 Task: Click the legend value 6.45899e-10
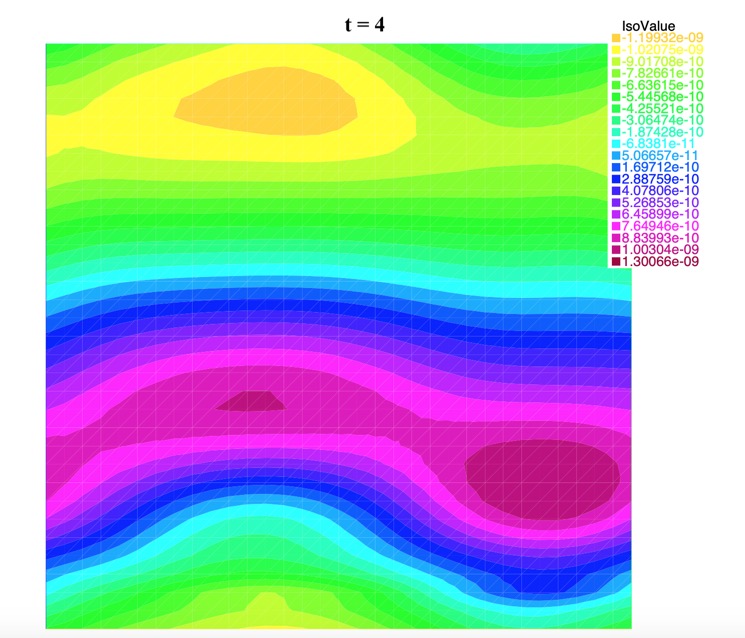point(660,214)
